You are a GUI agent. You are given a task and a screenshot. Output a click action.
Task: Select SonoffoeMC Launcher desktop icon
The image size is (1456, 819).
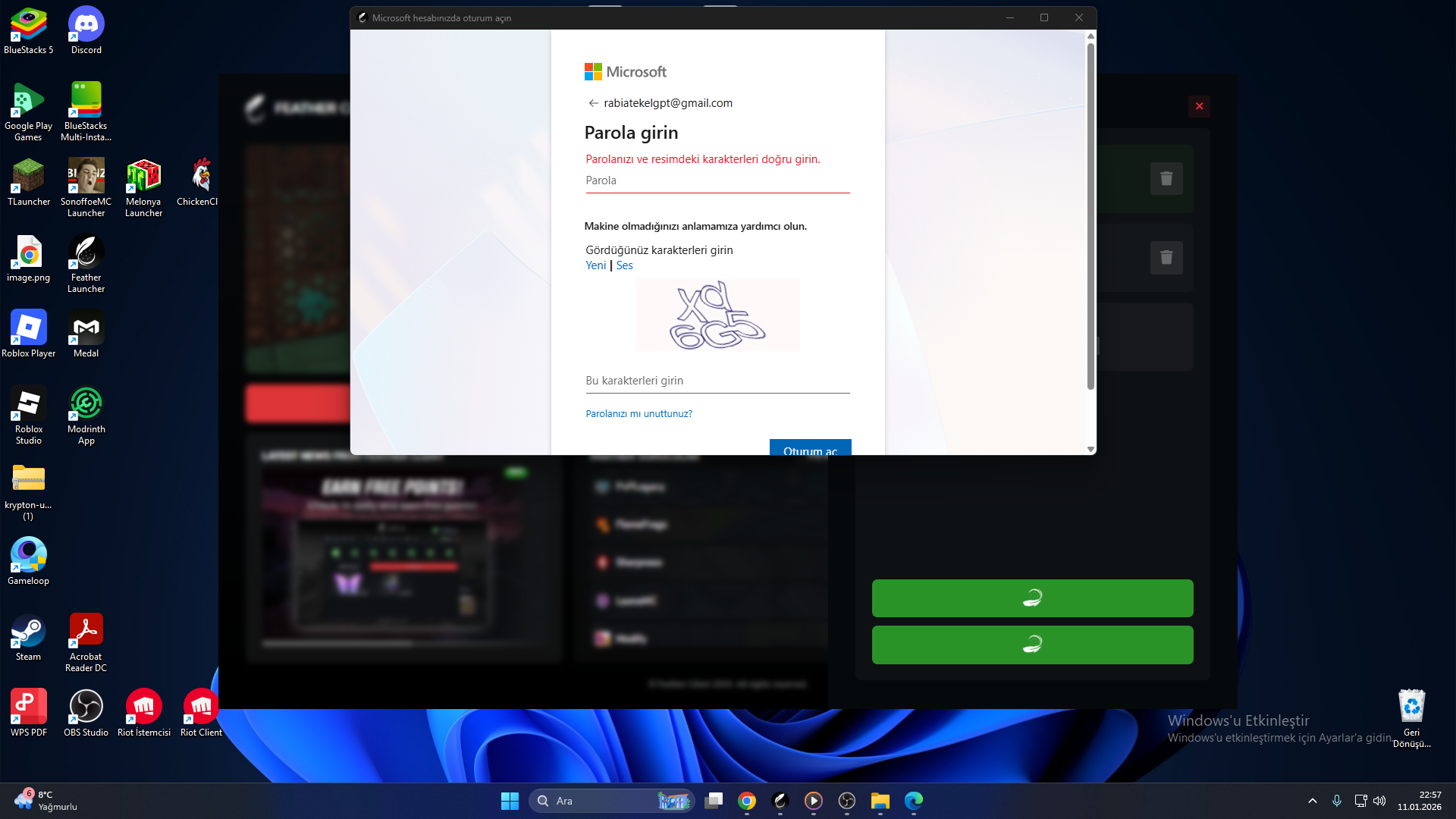86,187
